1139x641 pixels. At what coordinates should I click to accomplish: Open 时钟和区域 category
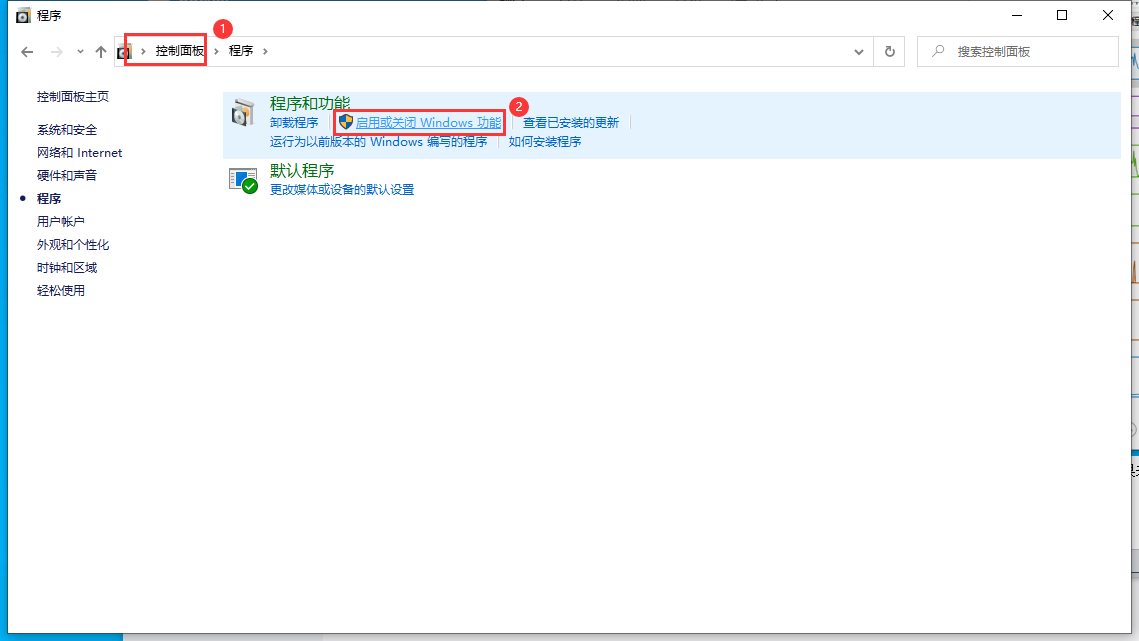pos(67,267)
